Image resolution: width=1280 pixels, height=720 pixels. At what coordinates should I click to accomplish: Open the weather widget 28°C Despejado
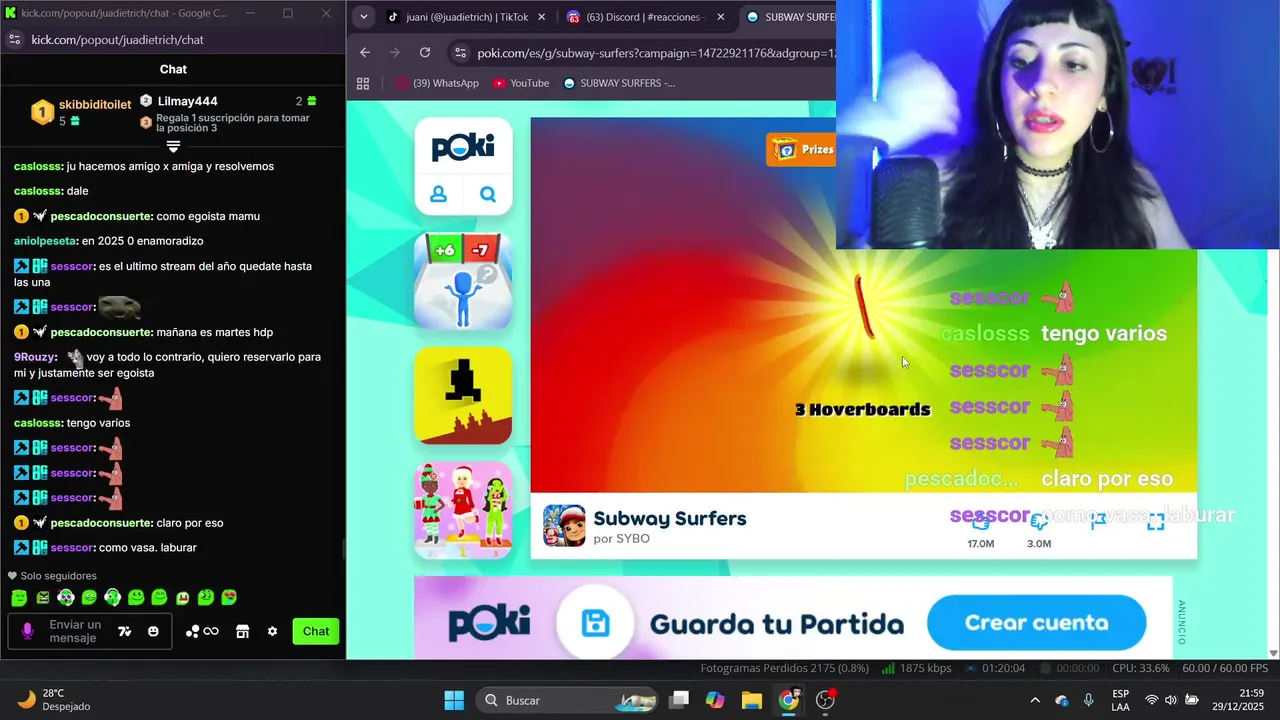55,700
